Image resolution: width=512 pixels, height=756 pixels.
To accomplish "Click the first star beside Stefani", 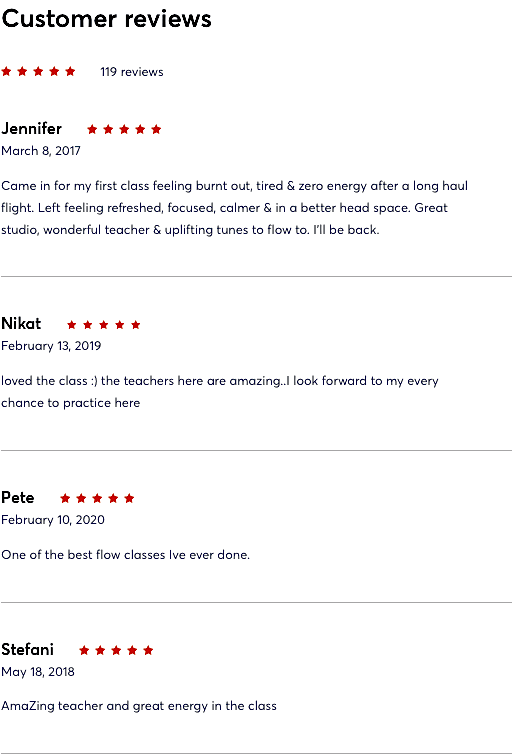I will pyautogui.click(x=84, y=650).
